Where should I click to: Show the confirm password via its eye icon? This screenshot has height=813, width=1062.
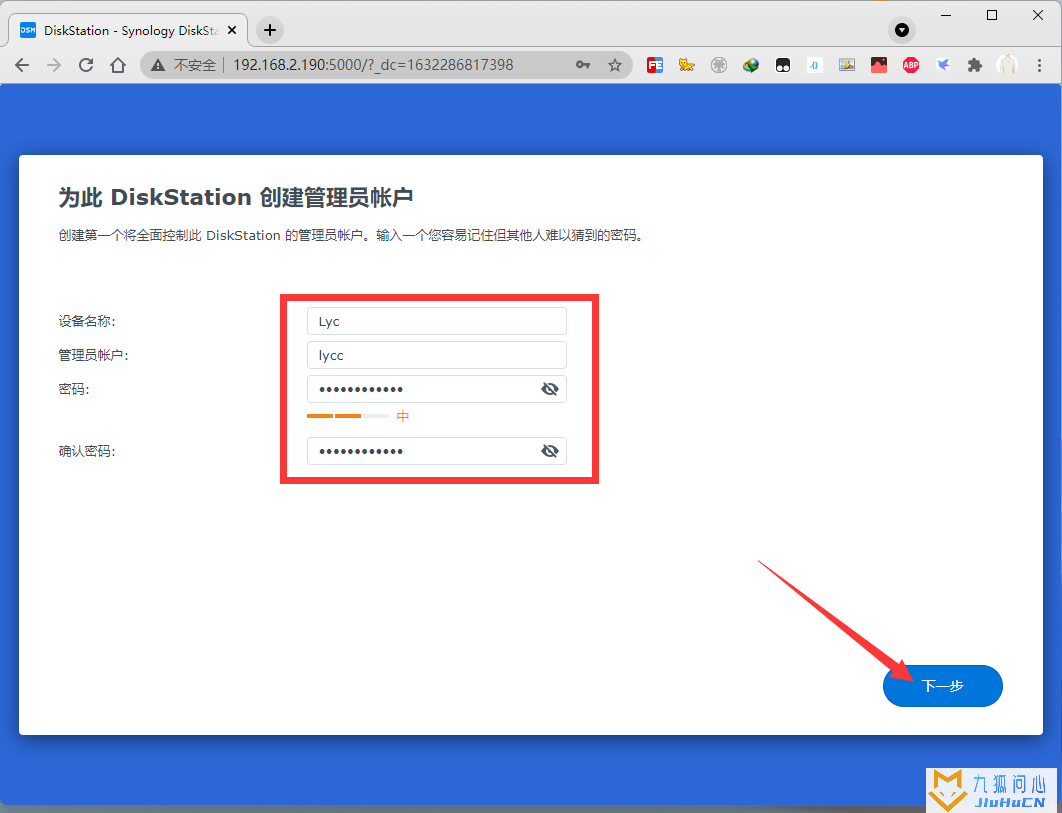click(x=549, y=451)
